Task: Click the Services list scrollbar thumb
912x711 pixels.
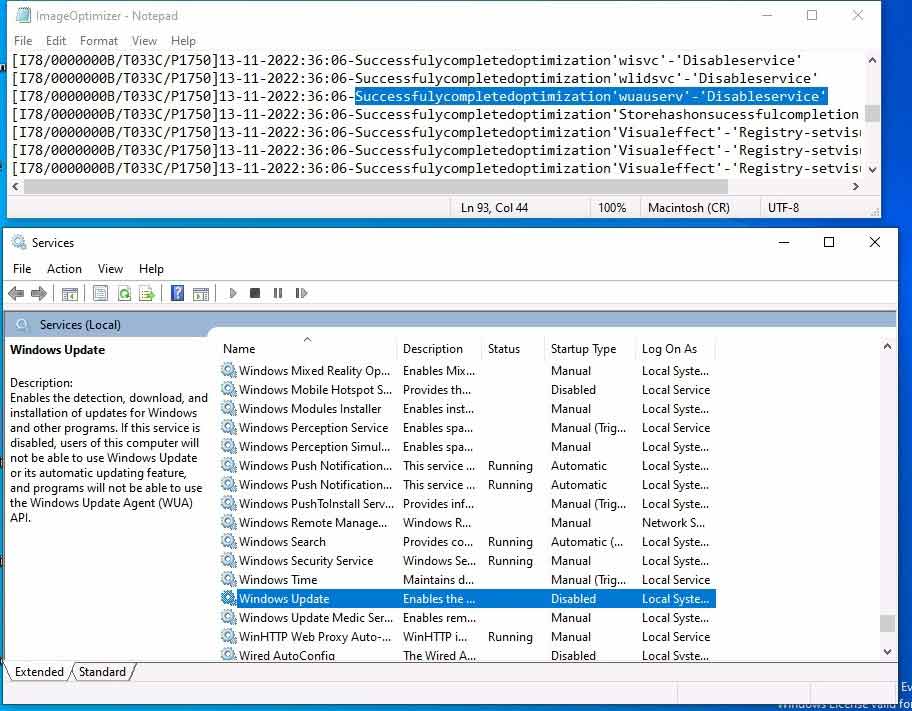Action: click(x=887, y=623)
